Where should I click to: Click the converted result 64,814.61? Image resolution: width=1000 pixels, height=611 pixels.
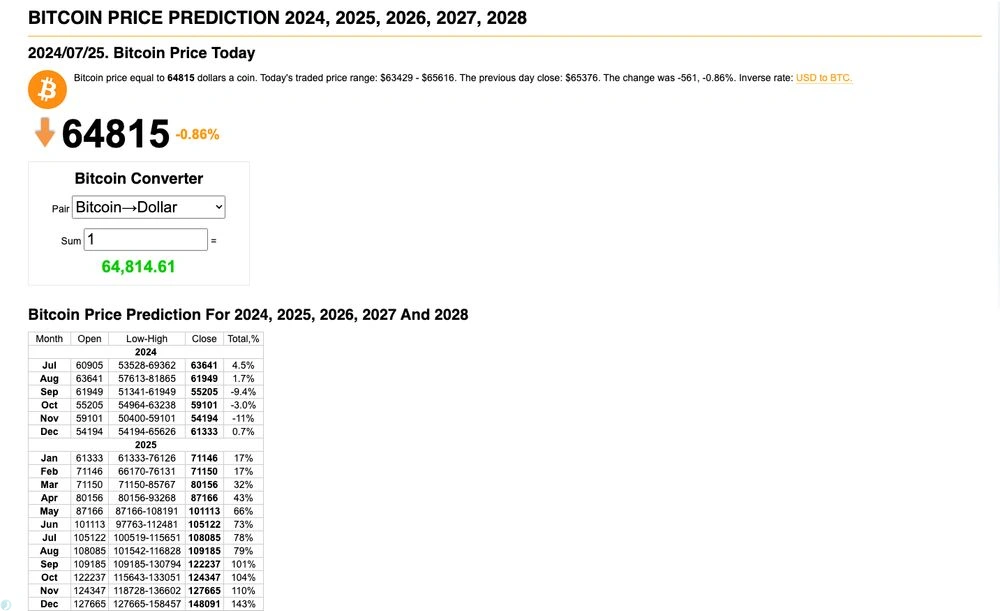(x=138, y=267)
